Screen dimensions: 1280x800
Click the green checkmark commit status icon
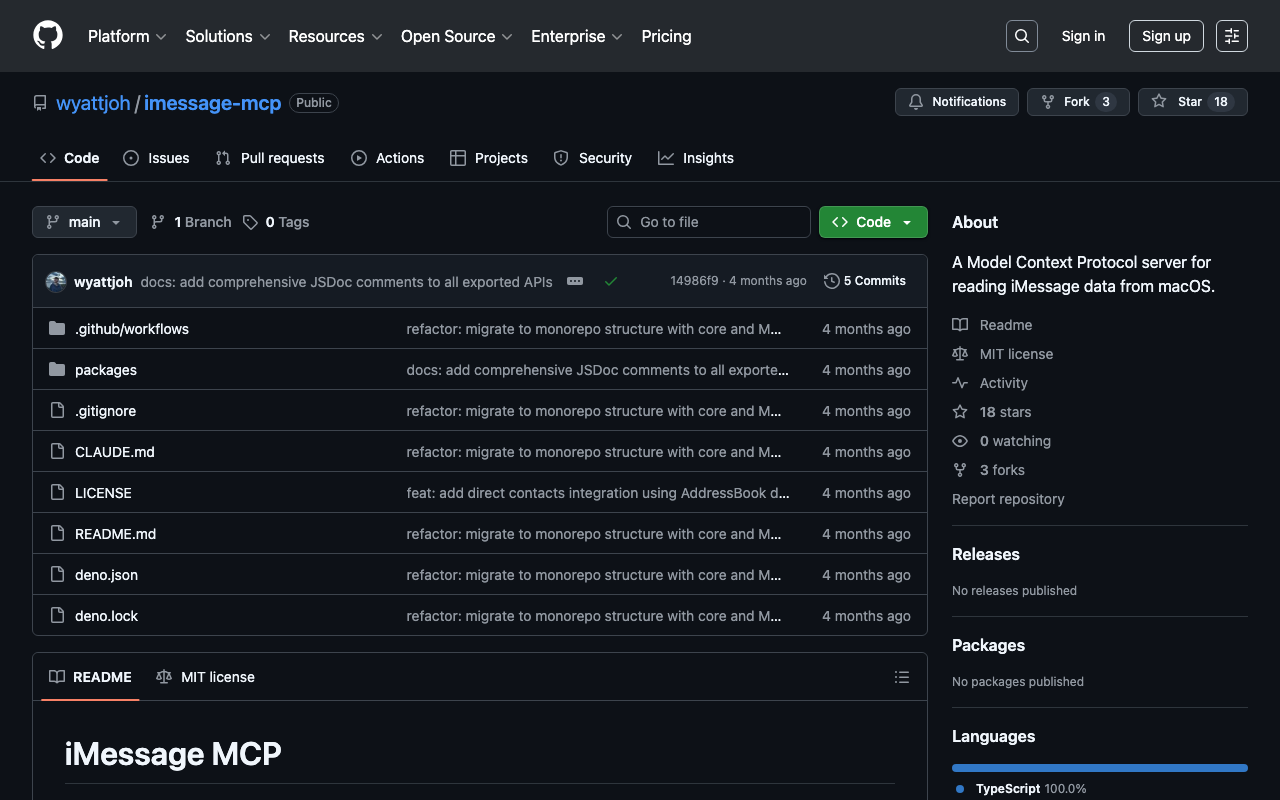coord(611,282)
